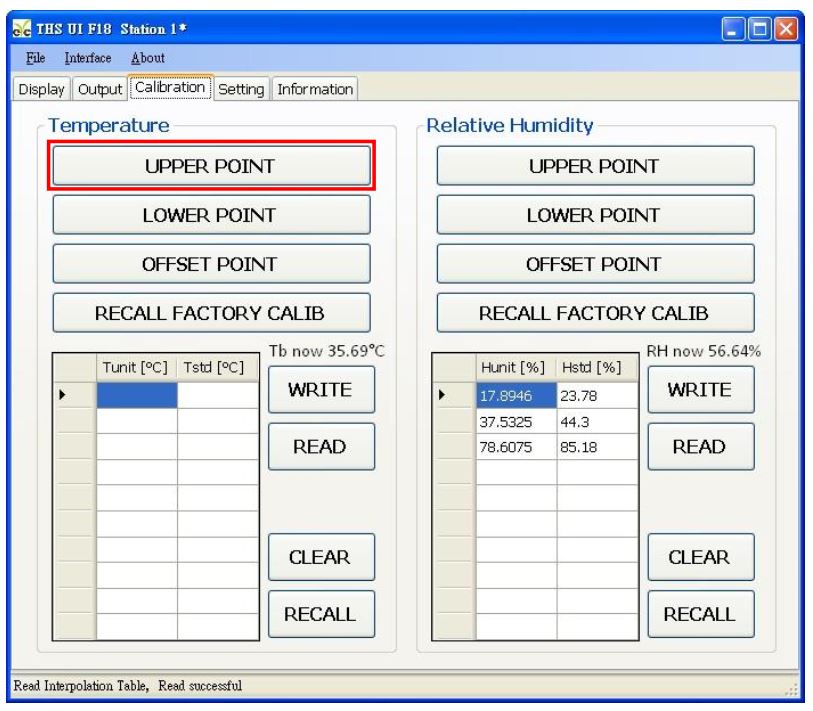Click Relative Humidity RECALL FACTORY CALIB
813x711 pixels.
click(x=595, y=313)
